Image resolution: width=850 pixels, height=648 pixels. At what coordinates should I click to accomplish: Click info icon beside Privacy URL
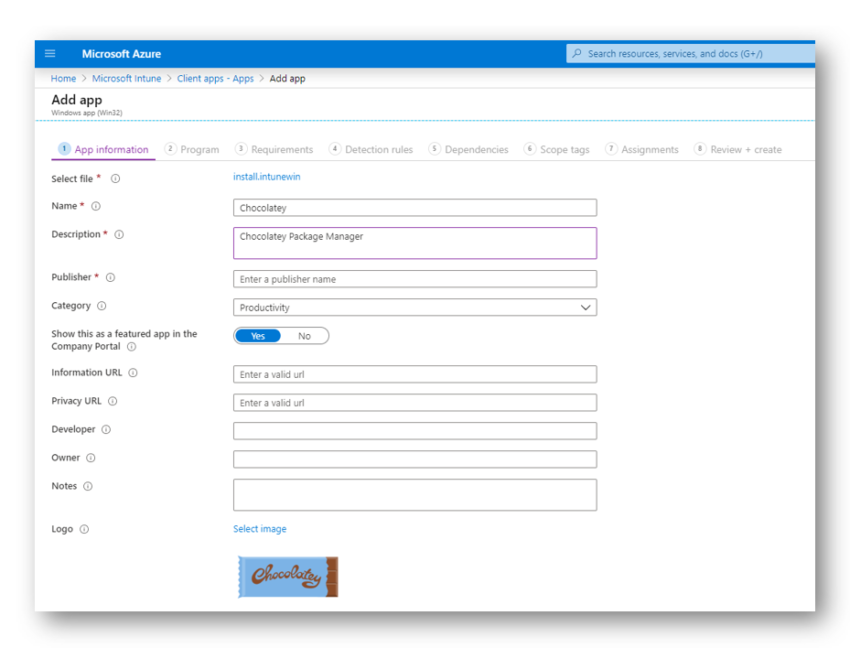pos(113,401)
